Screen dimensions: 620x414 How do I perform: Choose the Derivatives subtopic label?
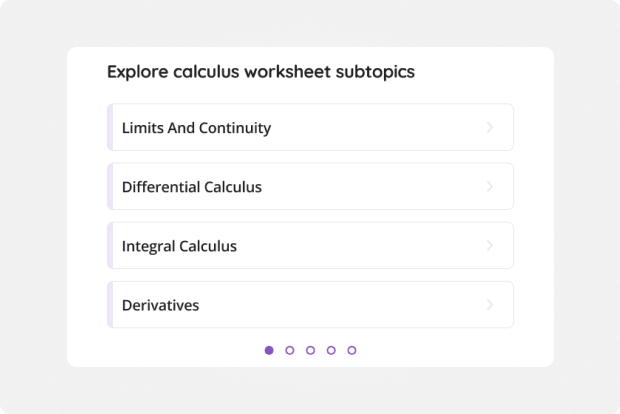[x=160, y=305]
